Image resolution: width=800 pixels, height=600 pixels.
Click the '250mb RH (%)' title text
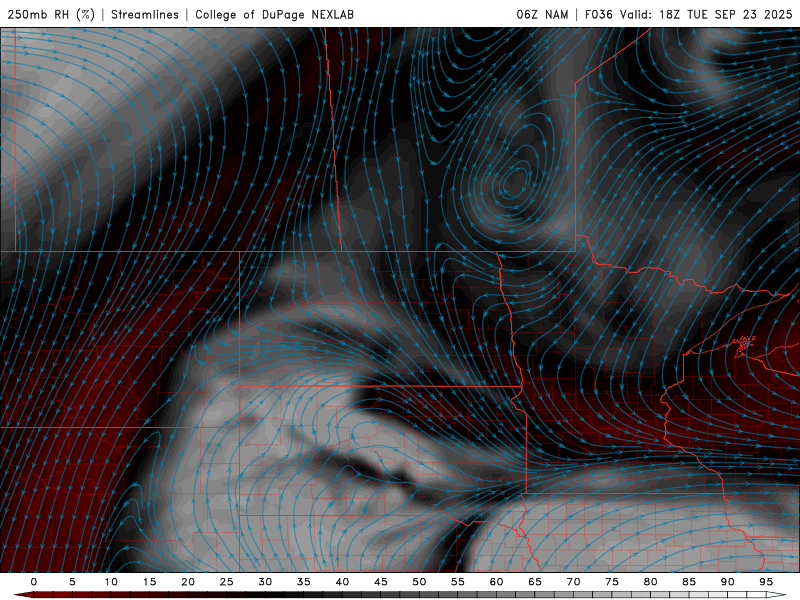[51, 14]
